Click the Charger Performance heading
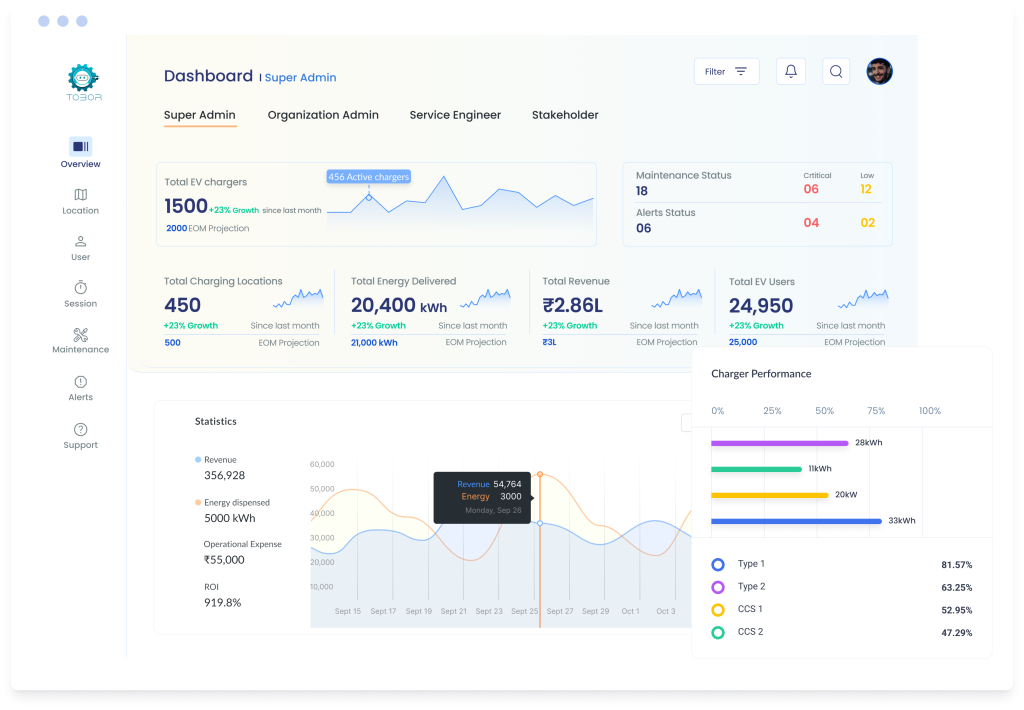The height and width of the screenshot is (710, 1024). pos(761,374)
